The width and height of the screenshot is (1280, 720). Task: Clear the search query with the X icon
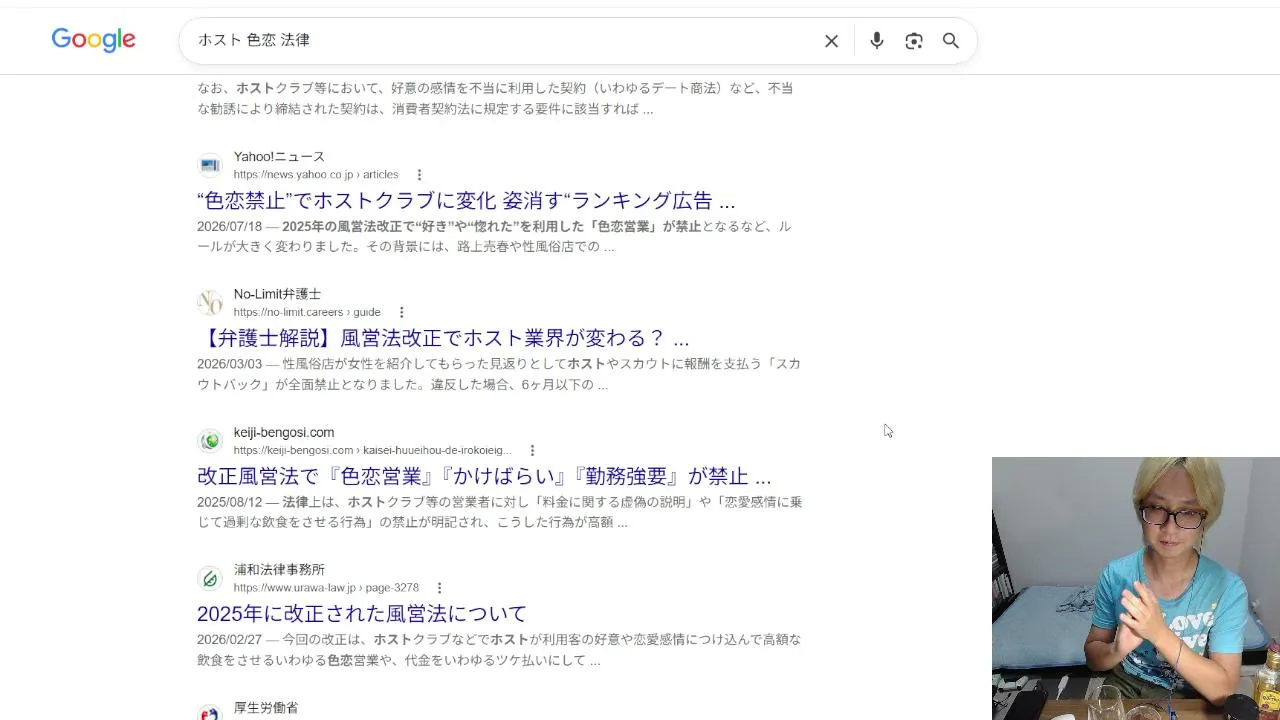pyautogui.click(x=831, y=41)
